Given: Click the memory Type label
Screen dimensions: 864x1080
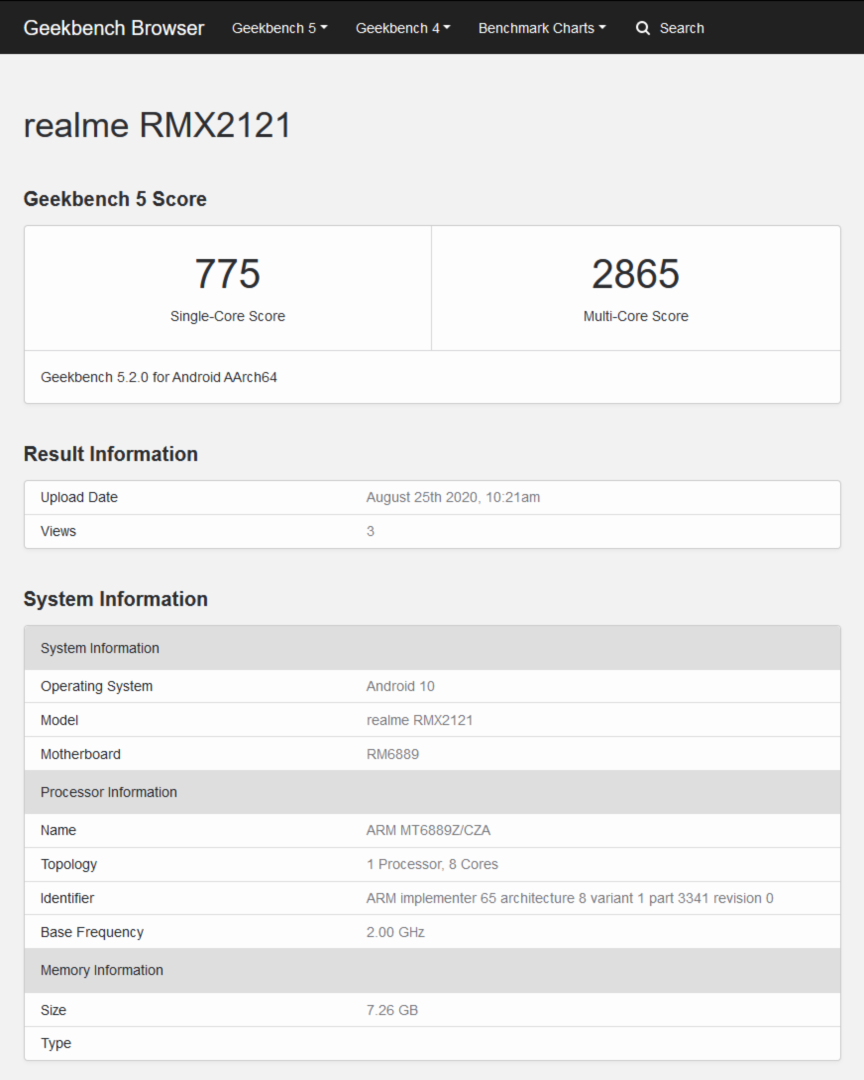Looking at the screenshot, I should (x=56, y=1043).
